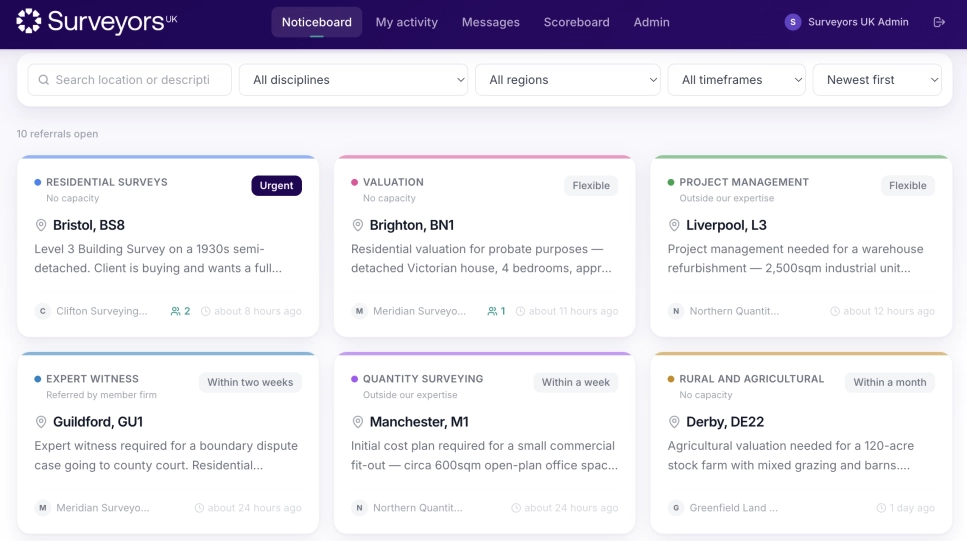Open the My activity tab
967x541 pixels.
406,22
